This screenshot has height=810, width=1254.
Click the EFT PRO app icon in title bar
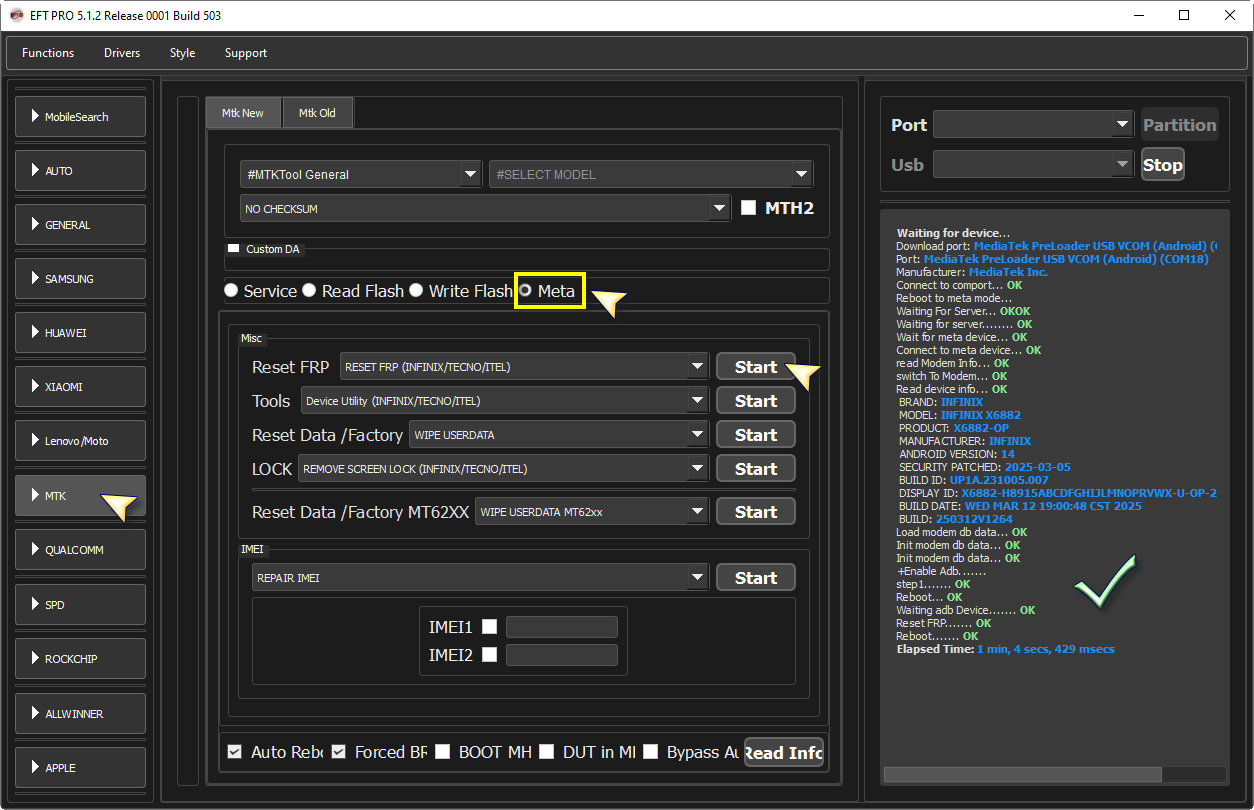pyautogui.click(x=16, y=15)
